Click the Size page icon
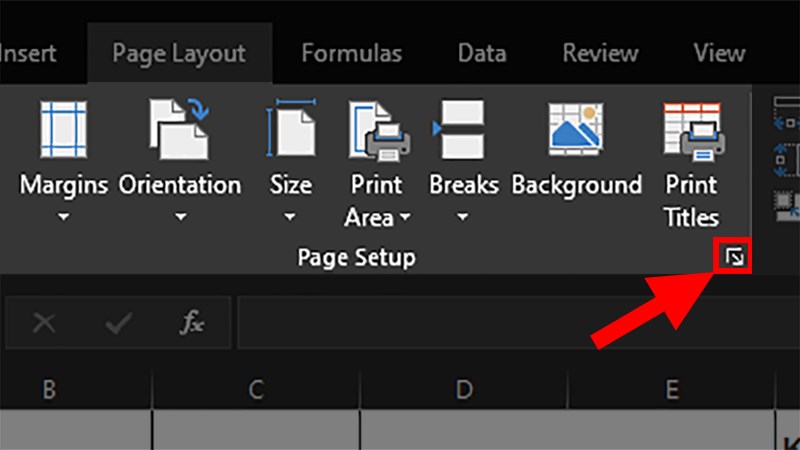This screenshot has height=450, width=800. pos(291,129)
